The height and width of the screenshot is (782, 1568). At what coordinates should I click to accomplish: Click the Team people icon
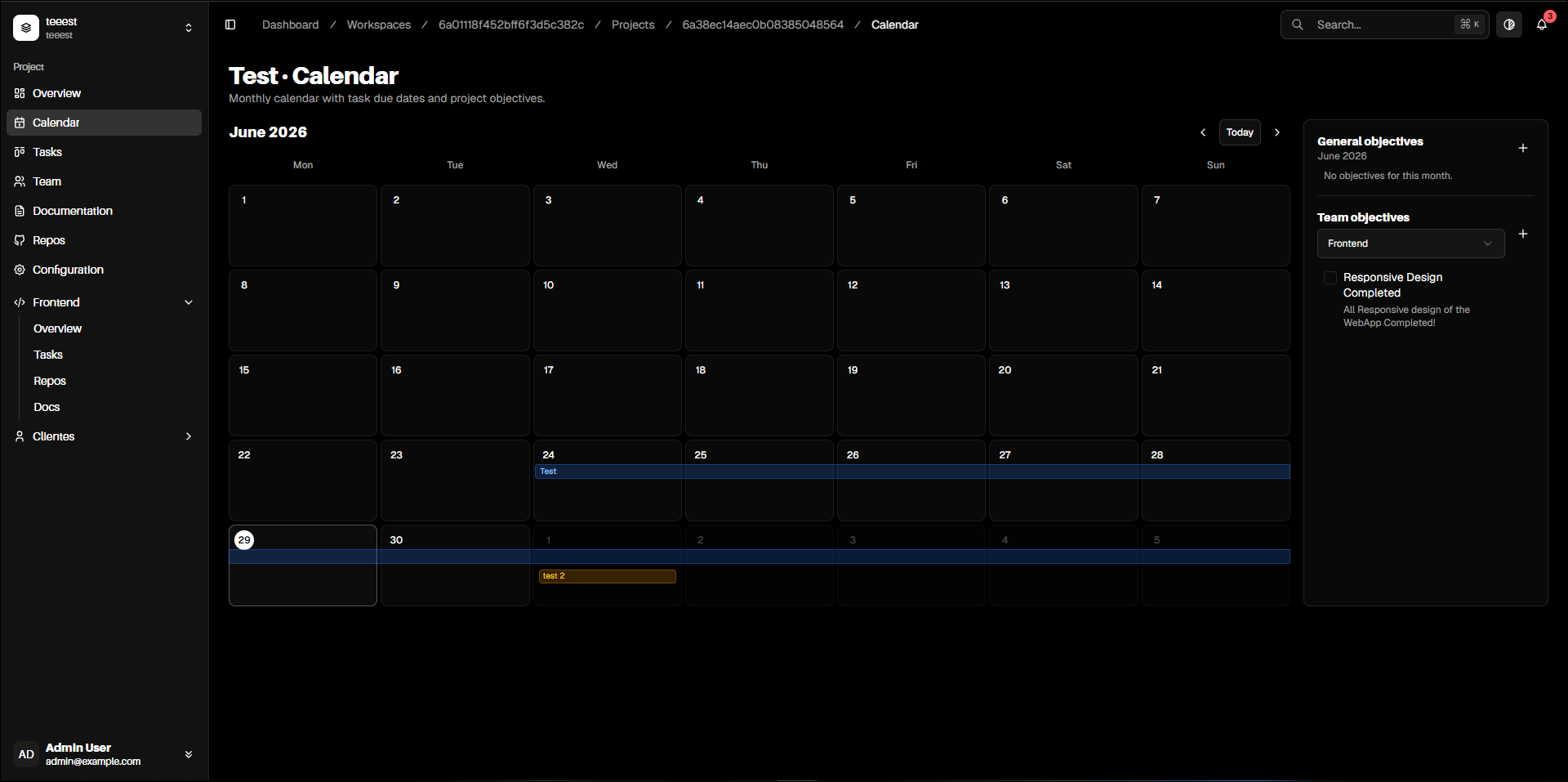point(20,181)
